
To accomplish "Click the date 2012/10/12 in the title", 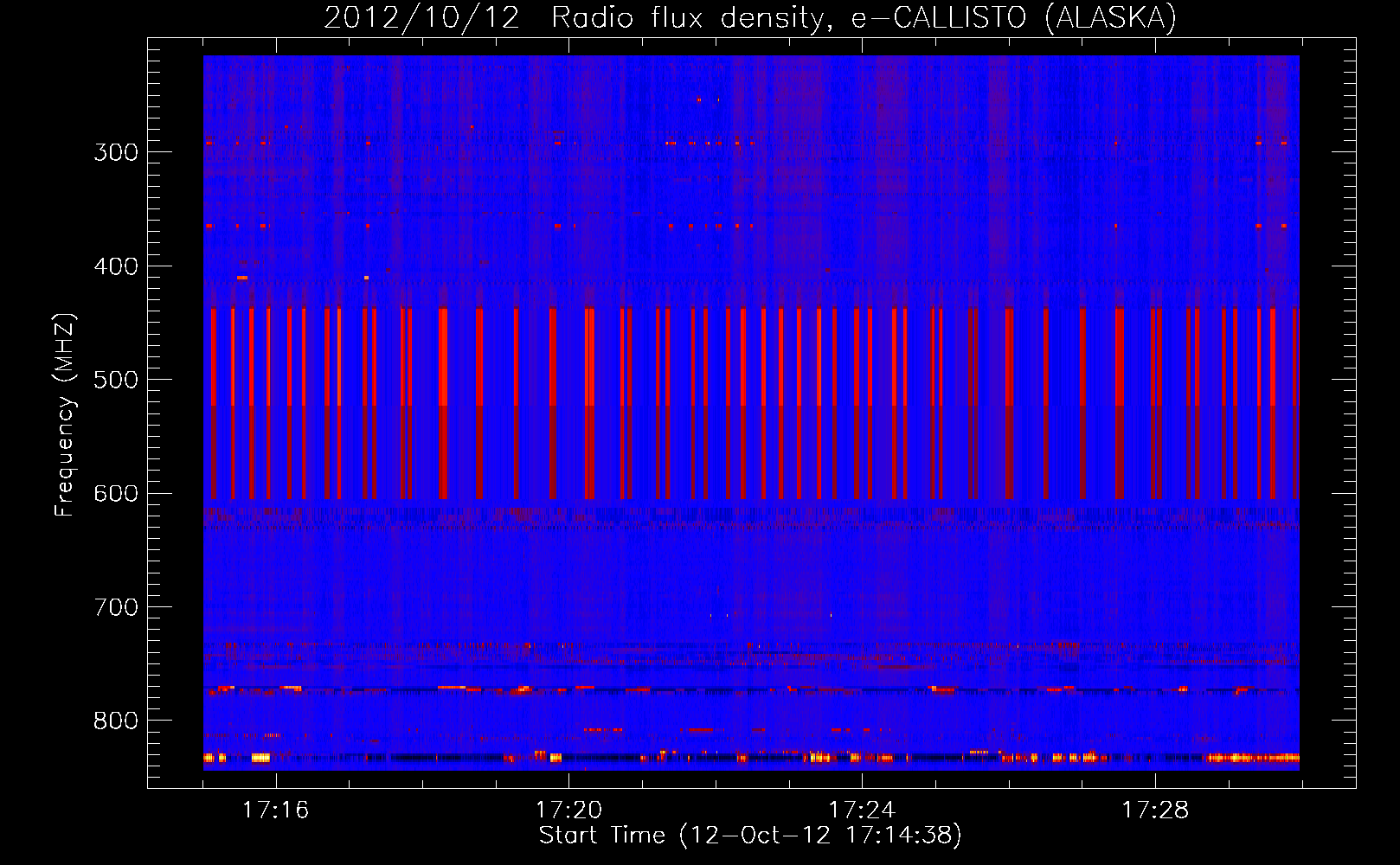I will coord(421,17).
